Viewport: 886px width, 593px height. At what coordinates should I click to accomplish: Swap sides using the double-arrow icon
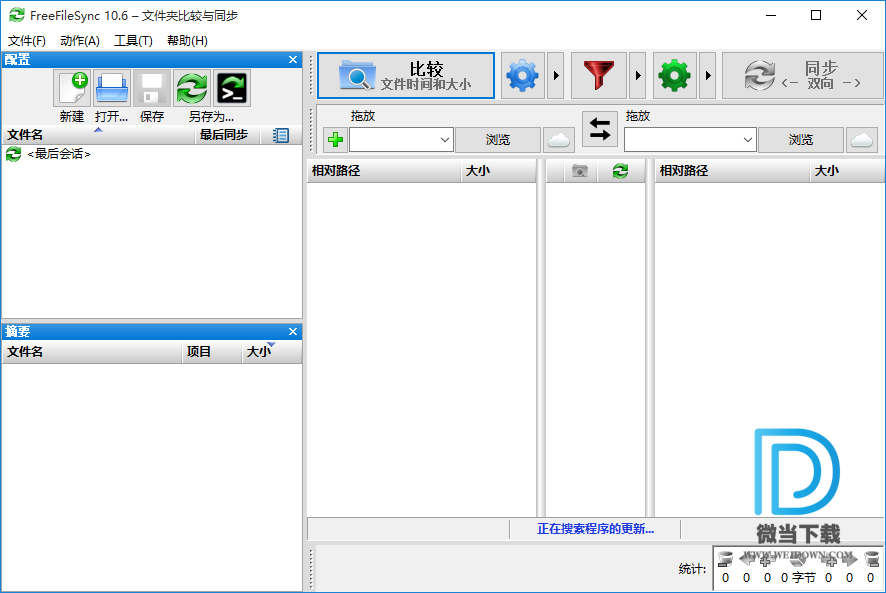click(600, 129)
